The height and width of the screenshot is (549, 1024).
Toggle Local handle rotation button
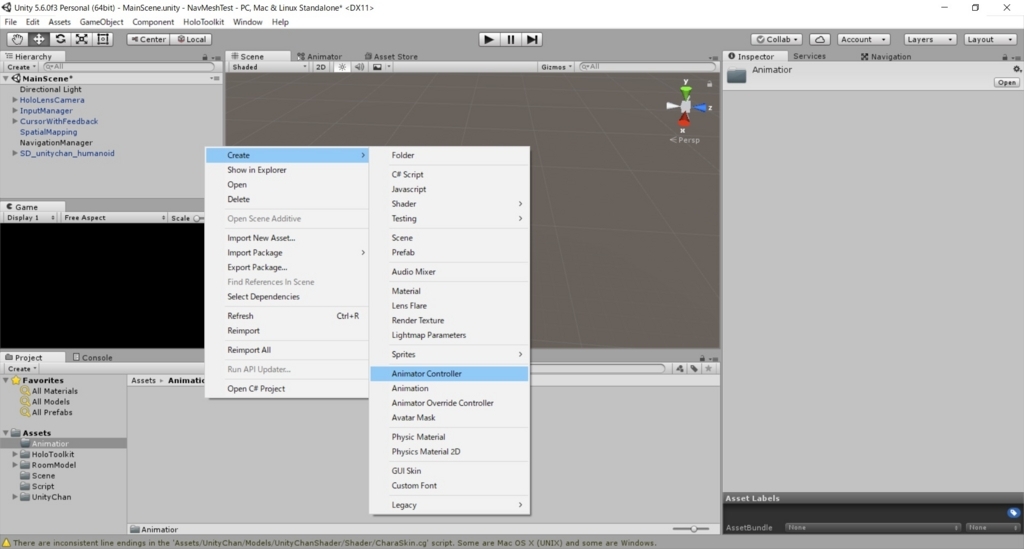click(191, 39)
